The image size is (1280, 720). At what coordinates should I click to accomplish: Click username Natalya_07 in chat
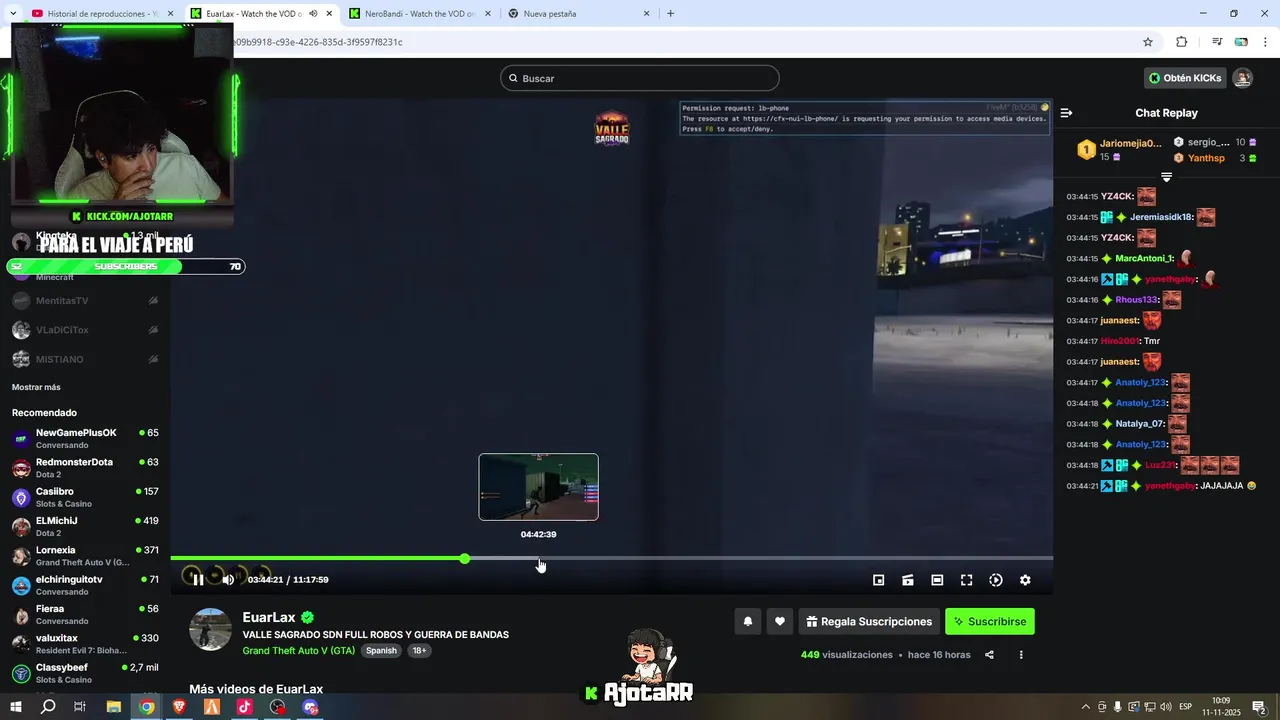click(1140, 424)
